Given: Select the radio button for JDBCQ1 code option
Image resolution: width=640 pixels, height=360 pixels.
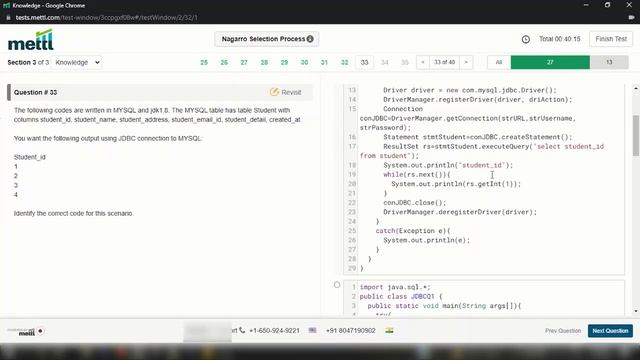Looking at the screenshot, I should pos(337,285).
